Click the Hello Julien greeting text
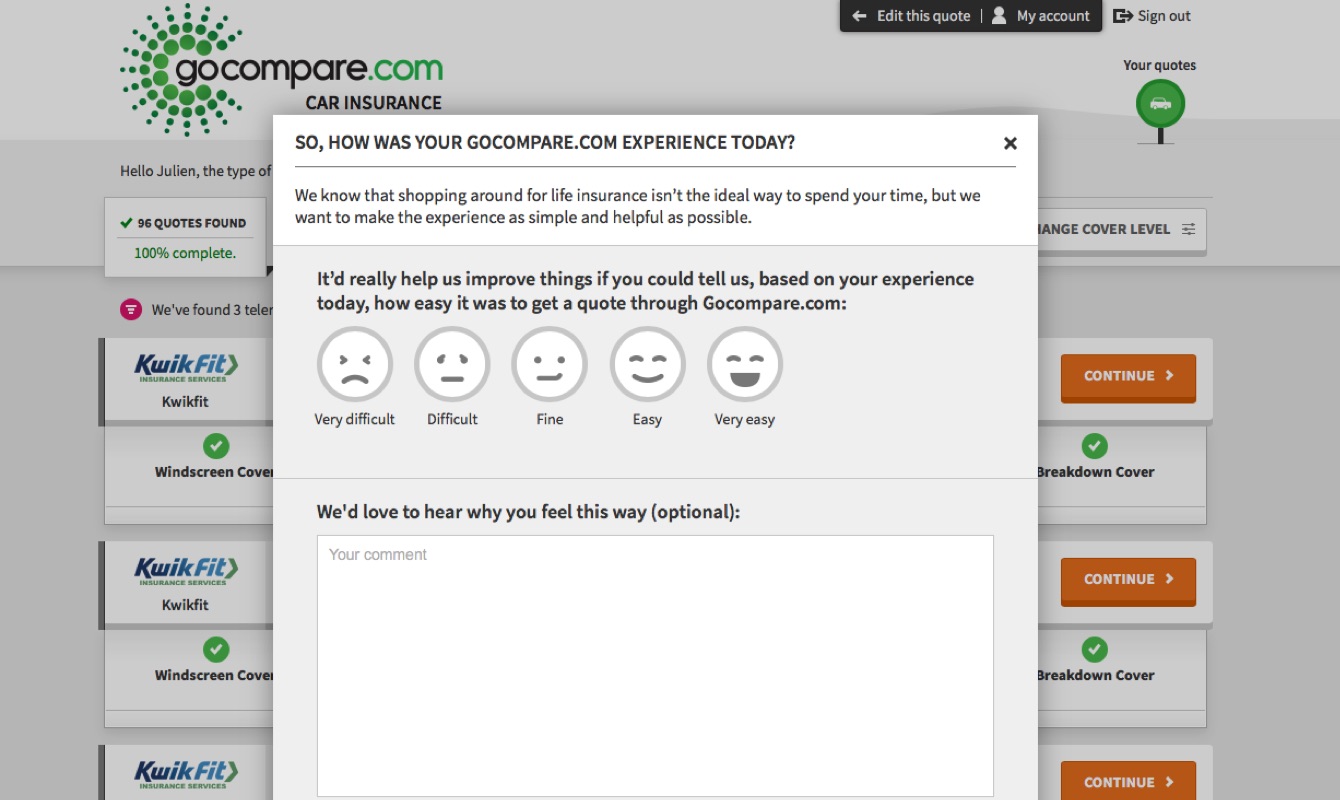 coord(195,171)
